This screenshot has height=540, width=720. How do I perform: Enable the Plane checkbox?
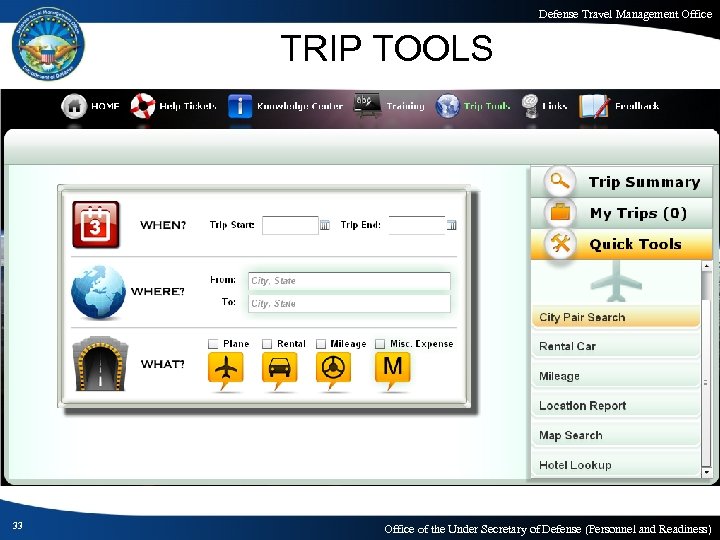[x=213, y=344]
